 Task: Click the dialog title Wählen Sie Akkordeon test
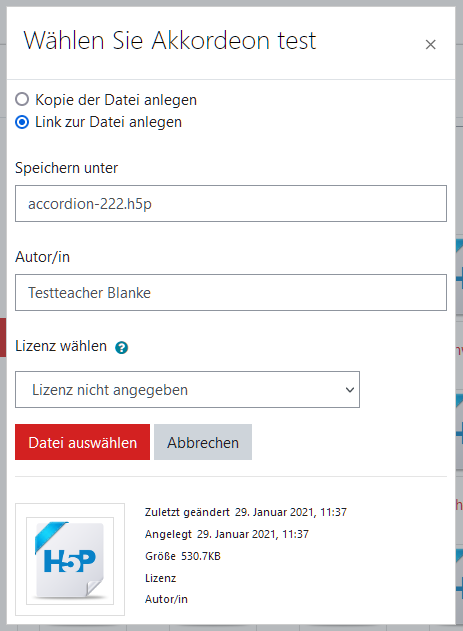(x=170, y=41)
